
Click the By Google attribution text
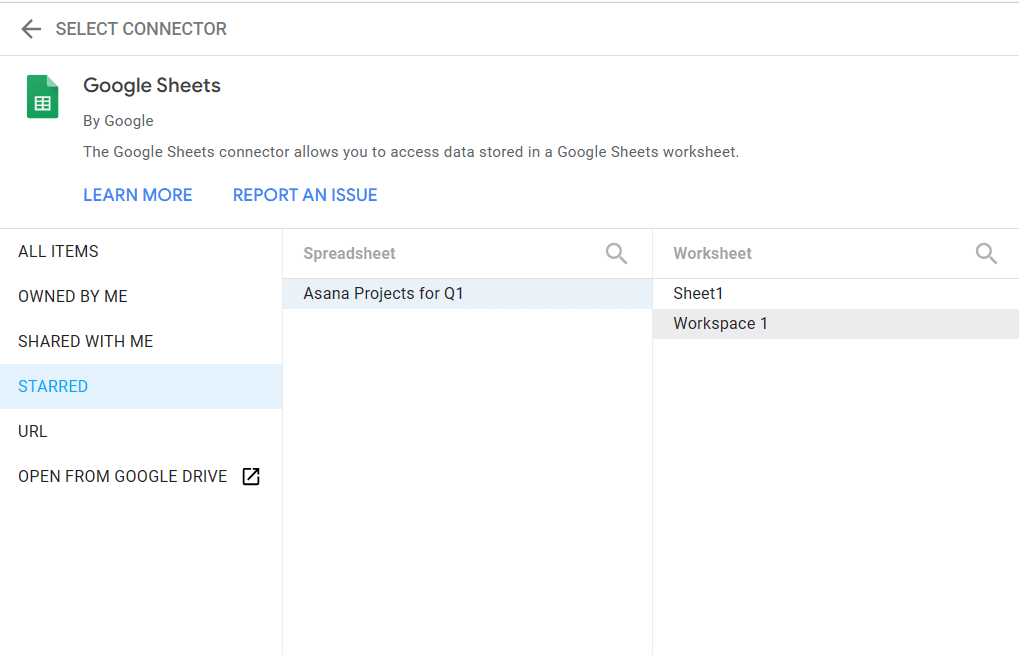(117, 120)
